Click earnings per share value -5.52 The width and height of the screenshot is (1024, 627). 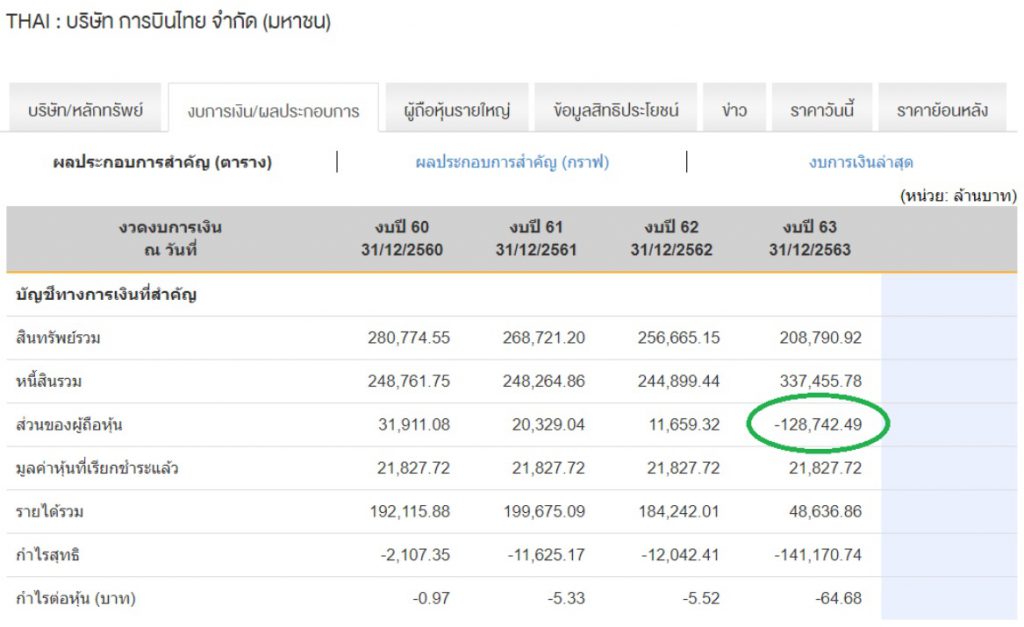701,598
